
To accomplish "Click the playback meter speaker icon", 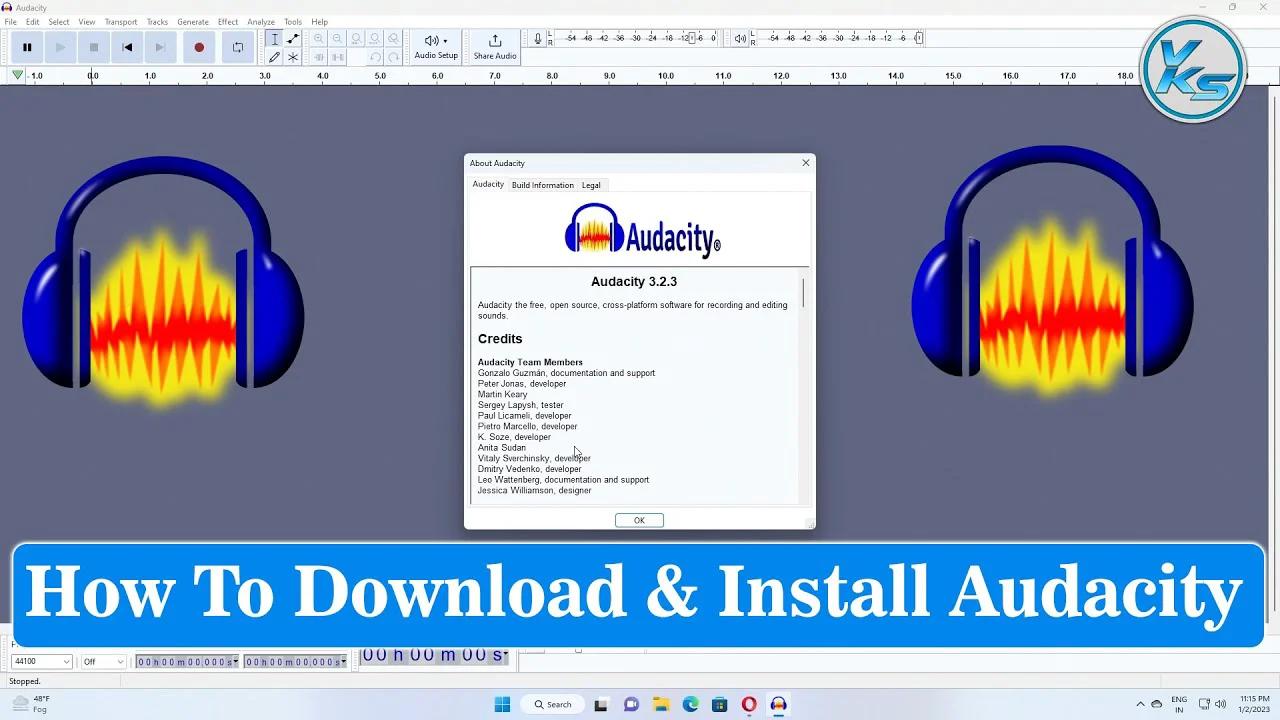I will point(739,38).
